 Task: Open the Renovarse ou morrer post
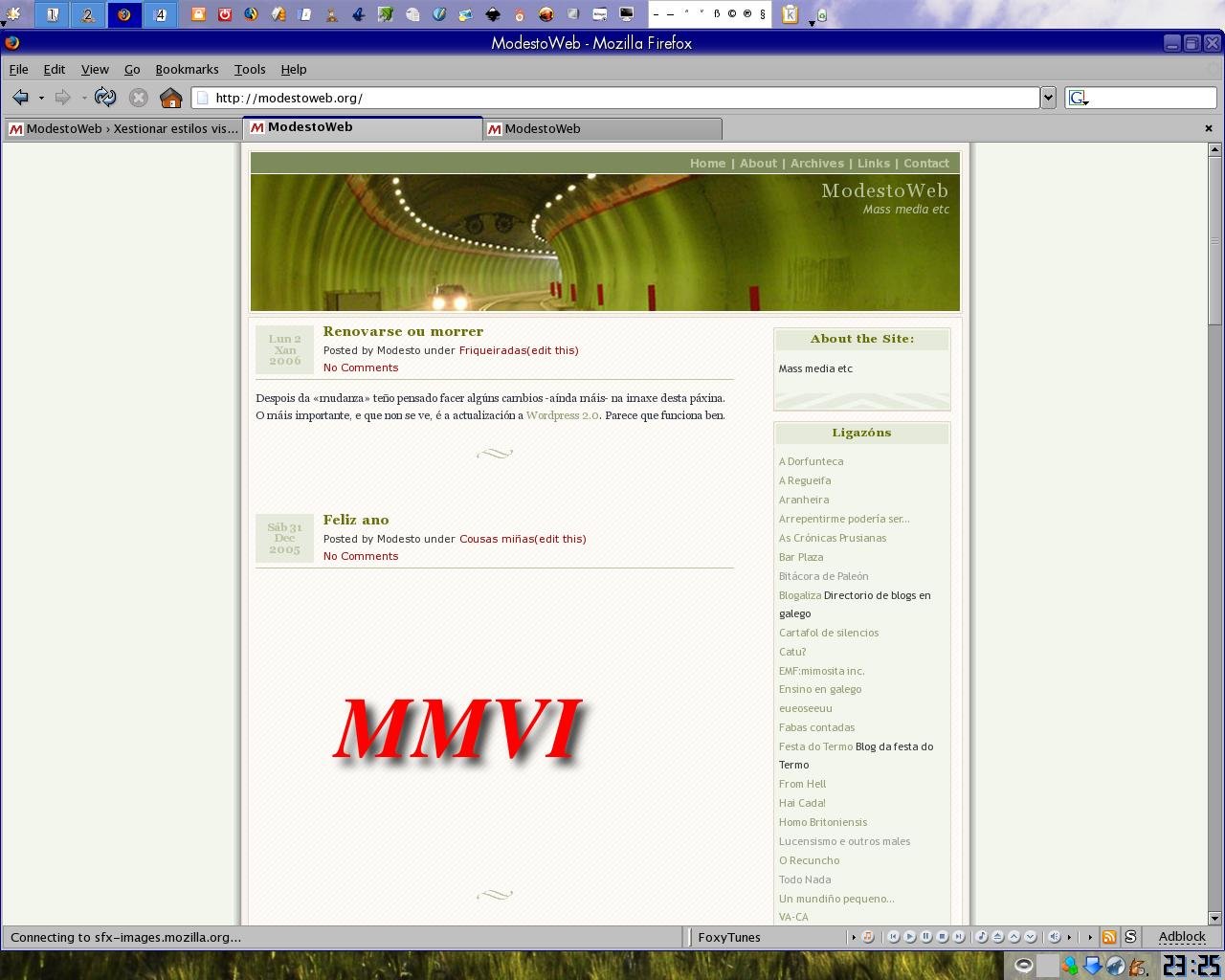[x=403, y=331]
